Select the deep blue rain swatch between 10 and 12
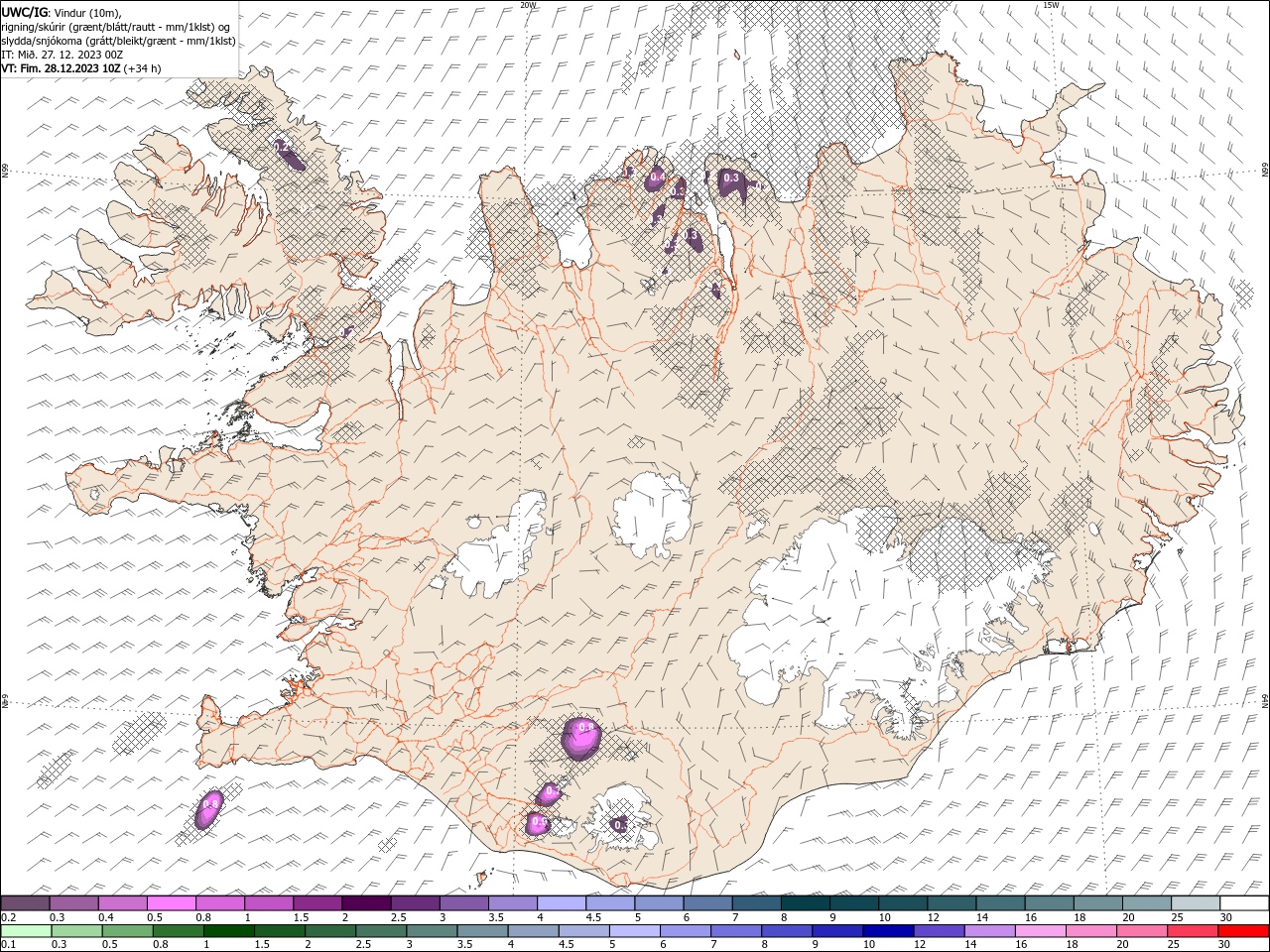 tap(889, 931)
